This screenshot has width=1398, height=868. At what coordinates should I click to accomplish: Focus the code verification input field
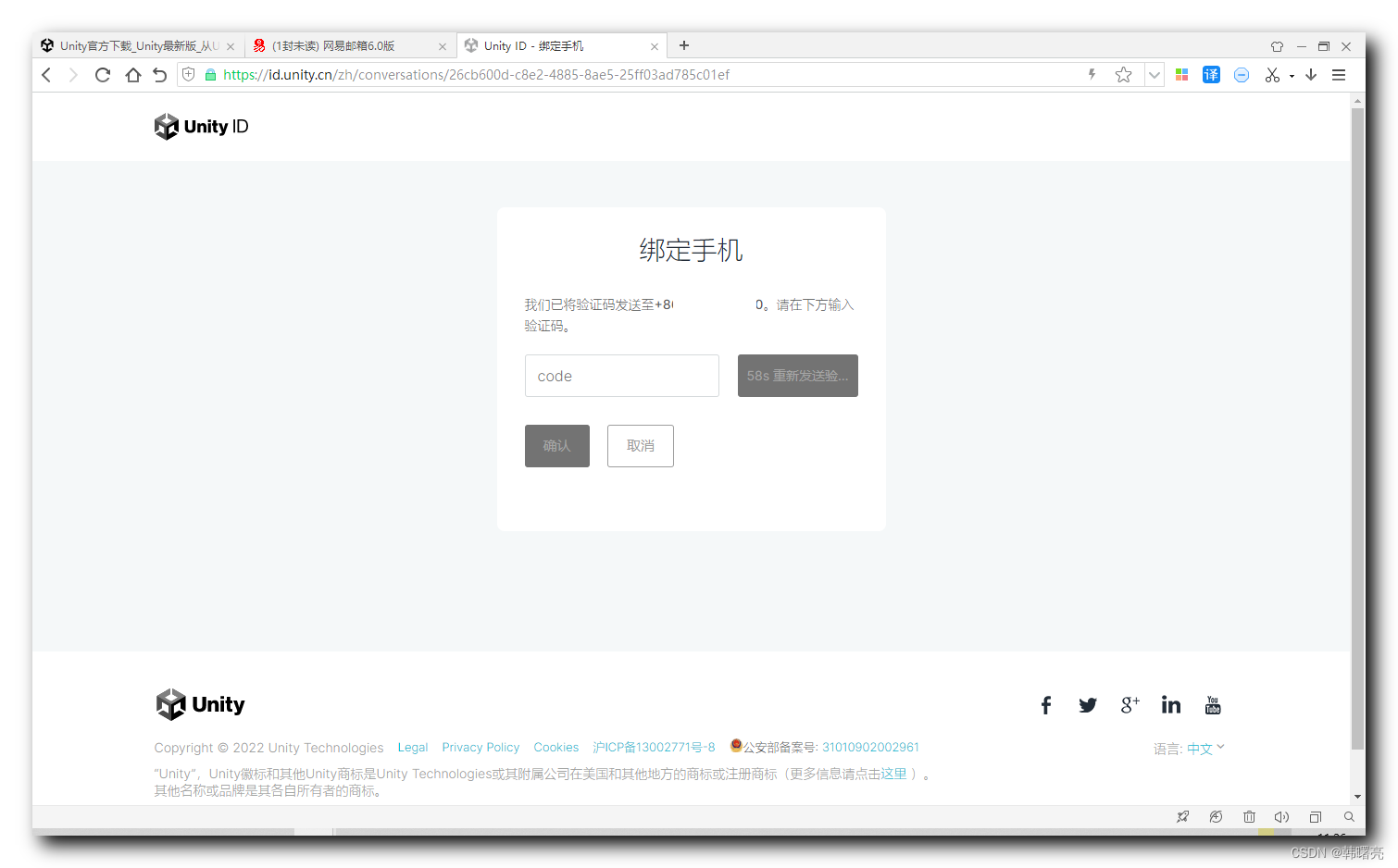pyautogui.click(x=622, y=376)
